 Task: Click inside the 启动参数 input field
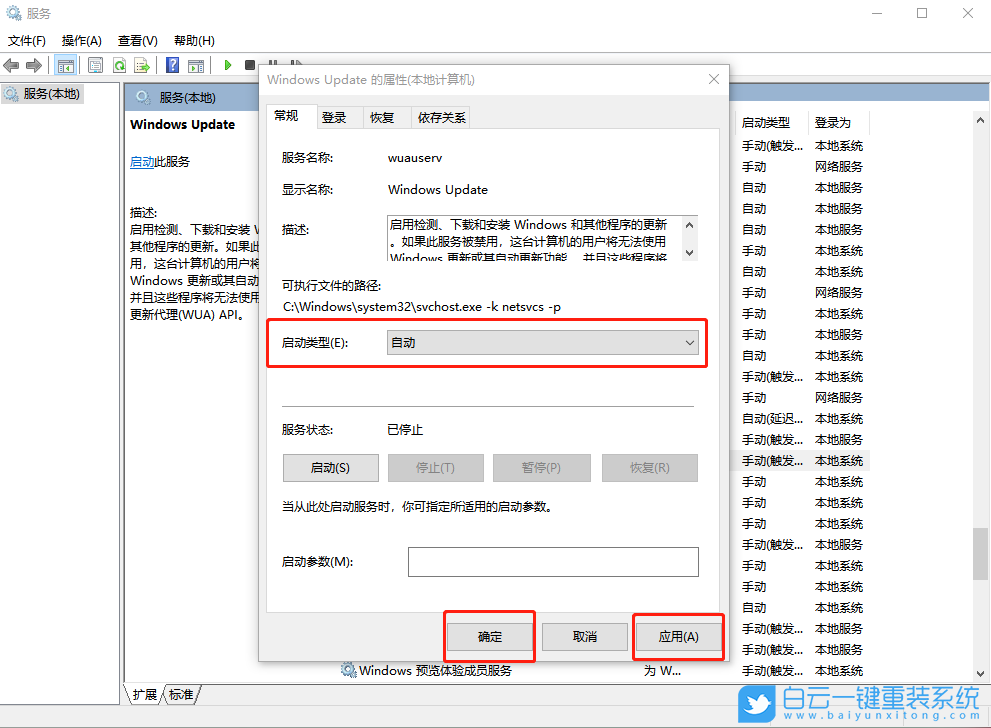(553, 562)
